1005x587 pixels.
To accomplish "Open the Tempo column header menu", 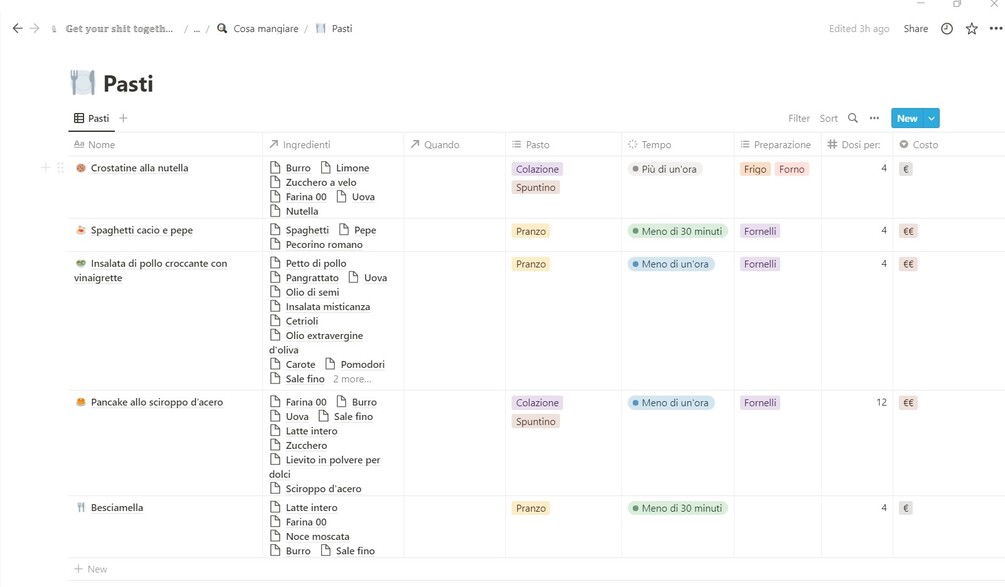I will [677, 145].
